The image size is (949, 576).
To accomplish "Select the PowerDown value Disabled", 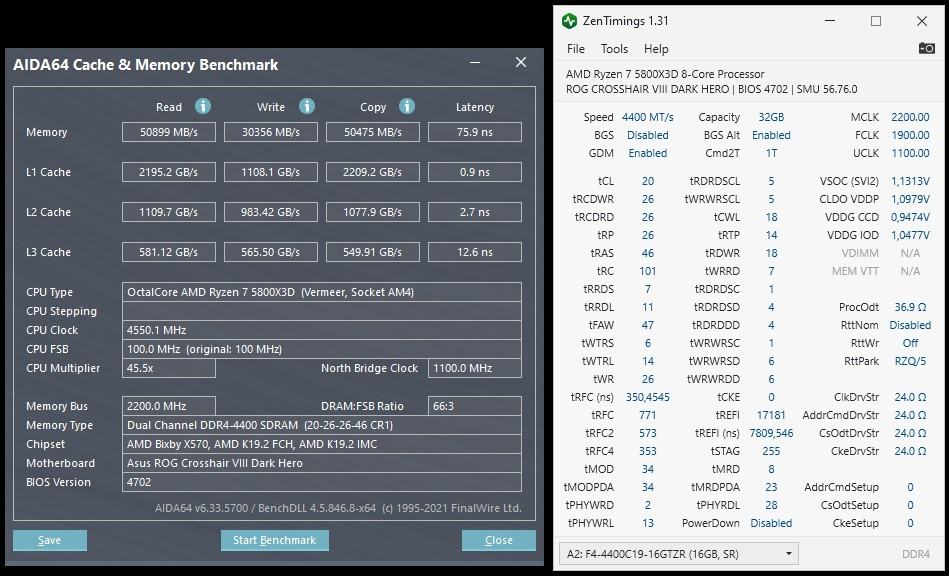I will [771, 523].
